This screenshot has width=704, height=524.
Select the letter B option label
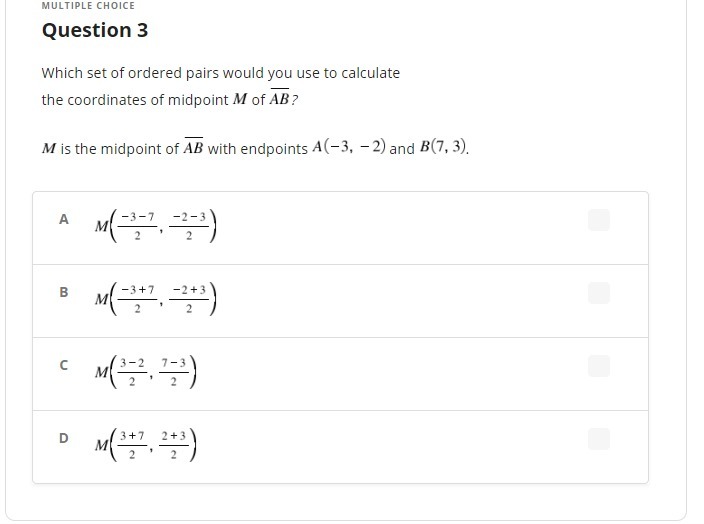[64, 292]
